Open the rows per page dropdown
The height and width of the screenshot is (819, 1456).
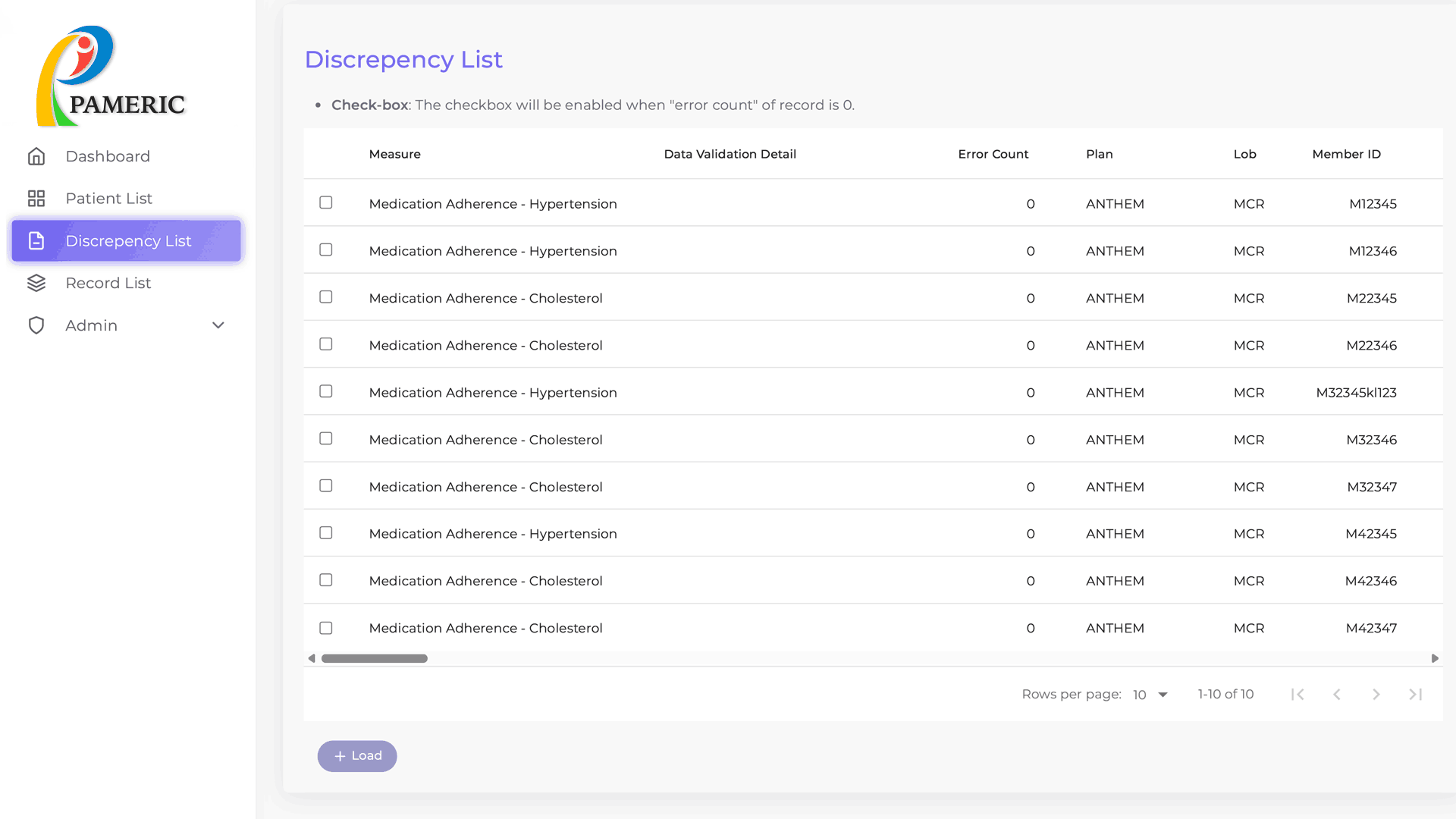click(1150, 695)
